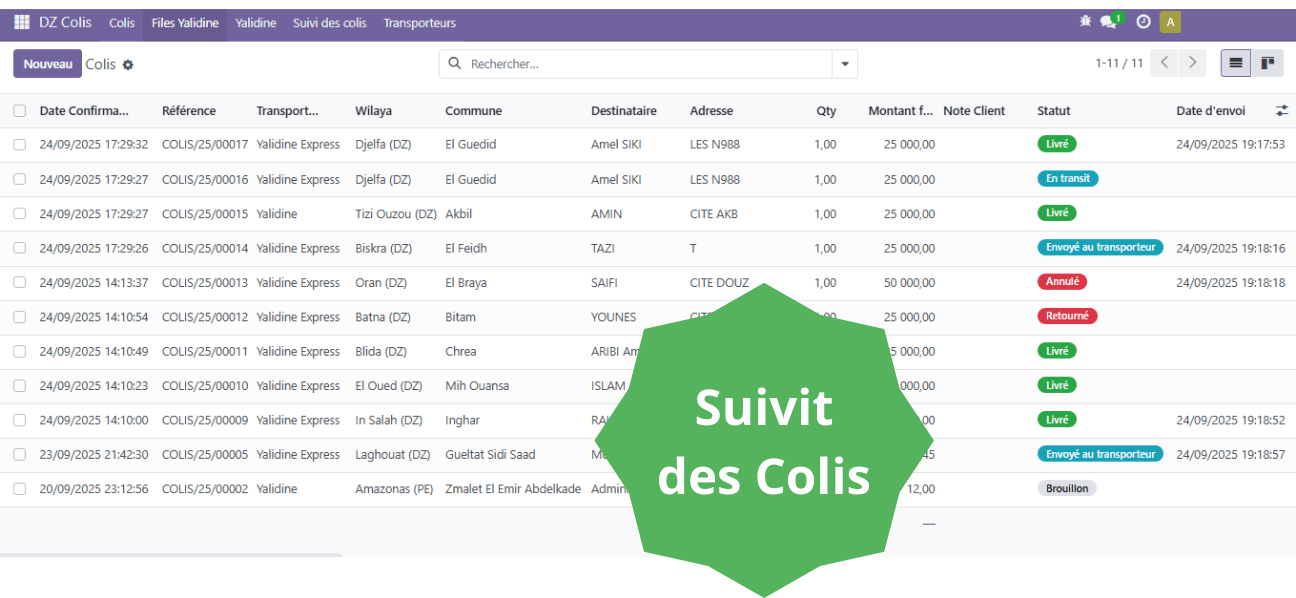
Task: Switch to kanban view
Action: [1267, 63]
